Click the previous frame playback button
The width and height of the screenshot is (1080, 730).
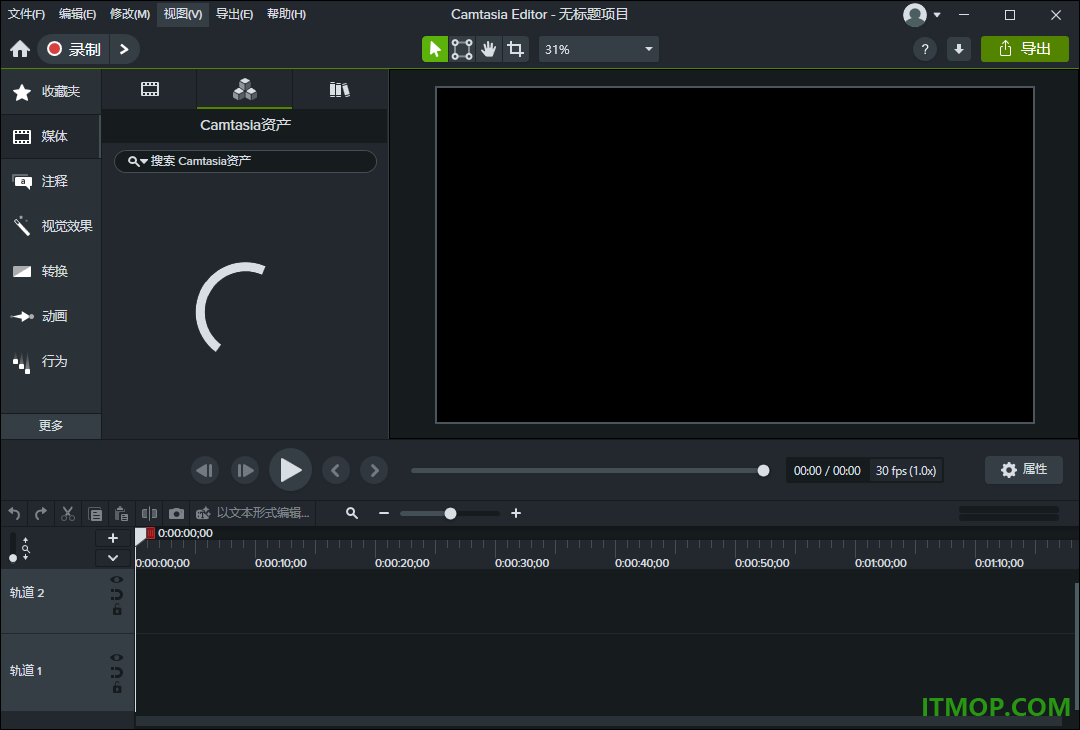pyautogui.click(x=205, y=470)
